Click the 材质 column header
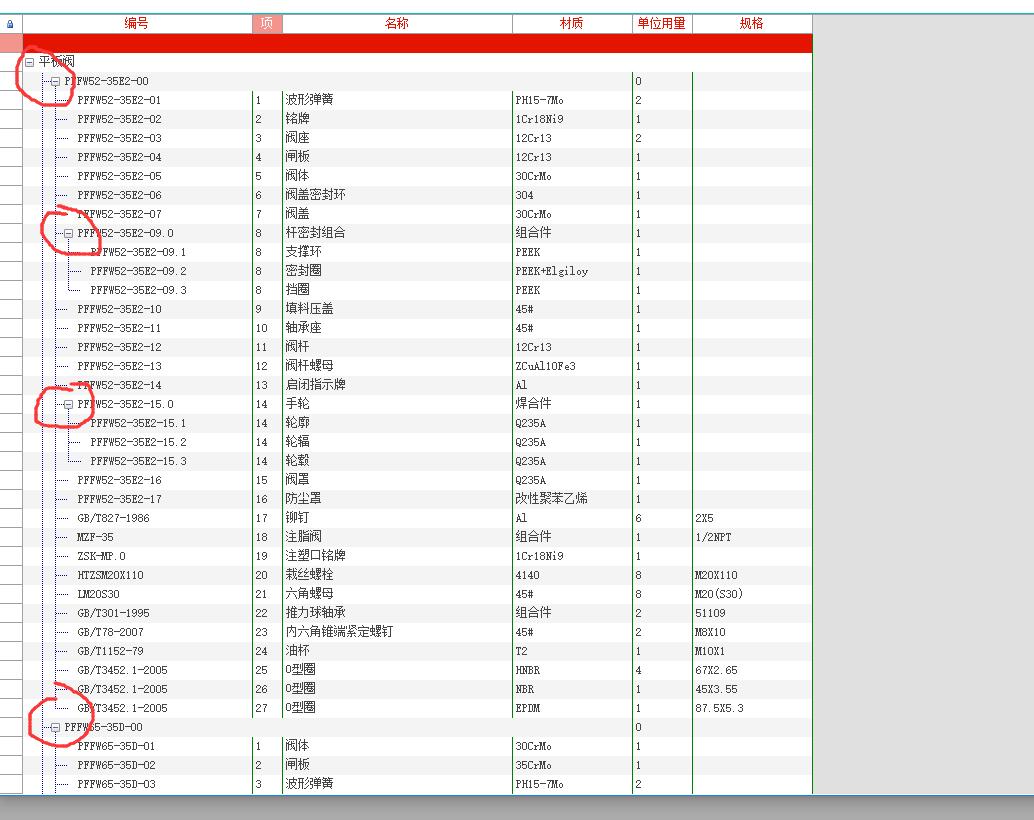Viewport: 1034px width, 820px height. pos(571,23)
